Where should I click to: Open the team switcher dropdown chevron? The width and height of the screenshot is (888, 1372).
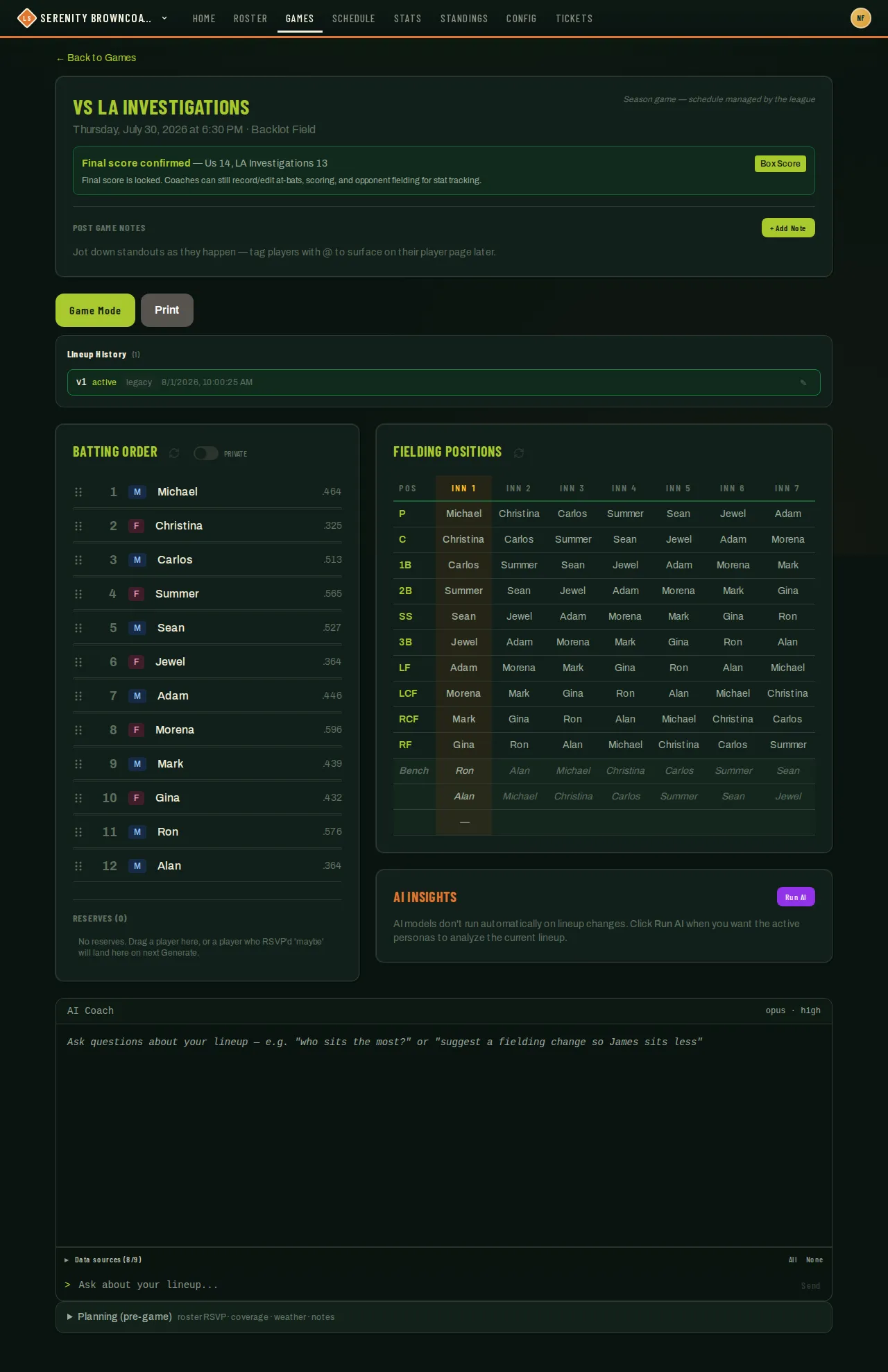[x=164, y=18]
